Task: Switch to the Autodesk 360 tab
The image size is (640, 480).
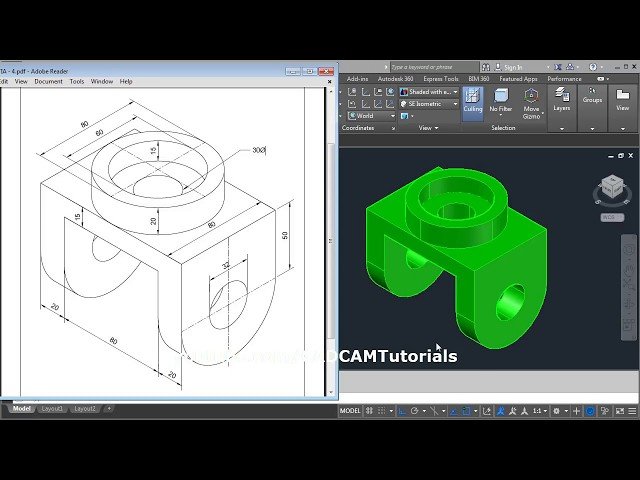Action: point(396,79)
